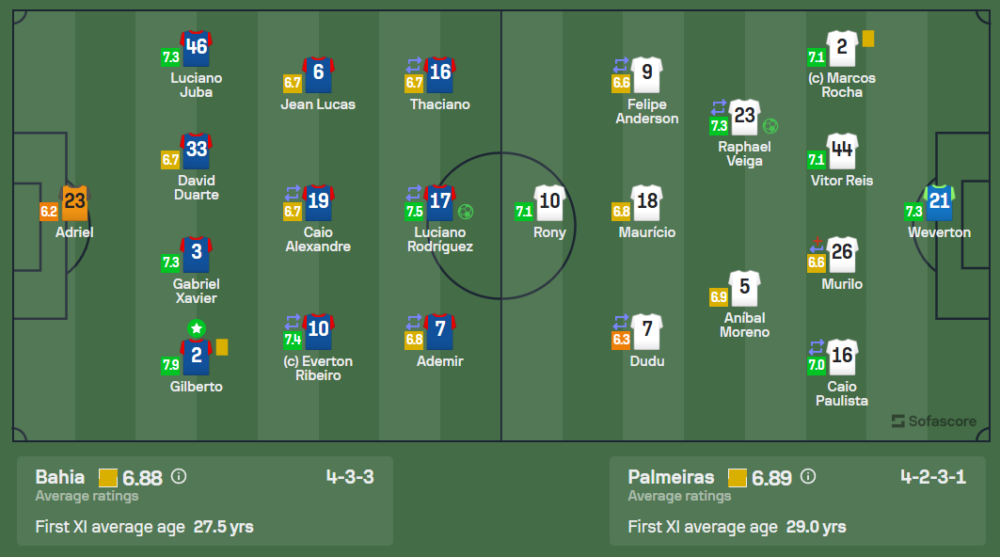Click Gilberto's 7.9 rating badge

(171, 365)
